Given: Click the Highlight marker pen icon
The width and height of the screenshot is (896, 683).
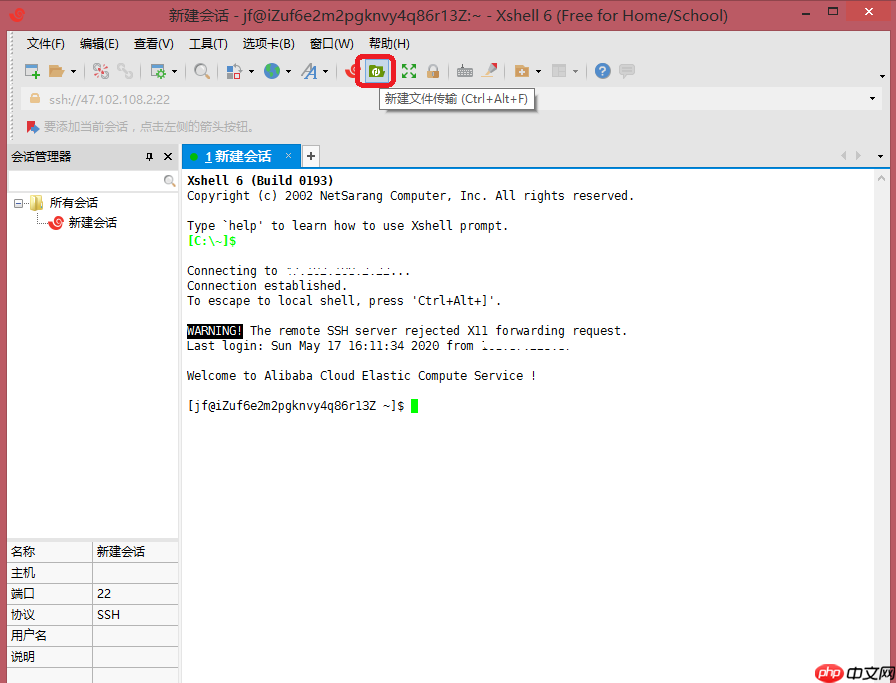Looking at the screenshot, I should pos(489,71).
